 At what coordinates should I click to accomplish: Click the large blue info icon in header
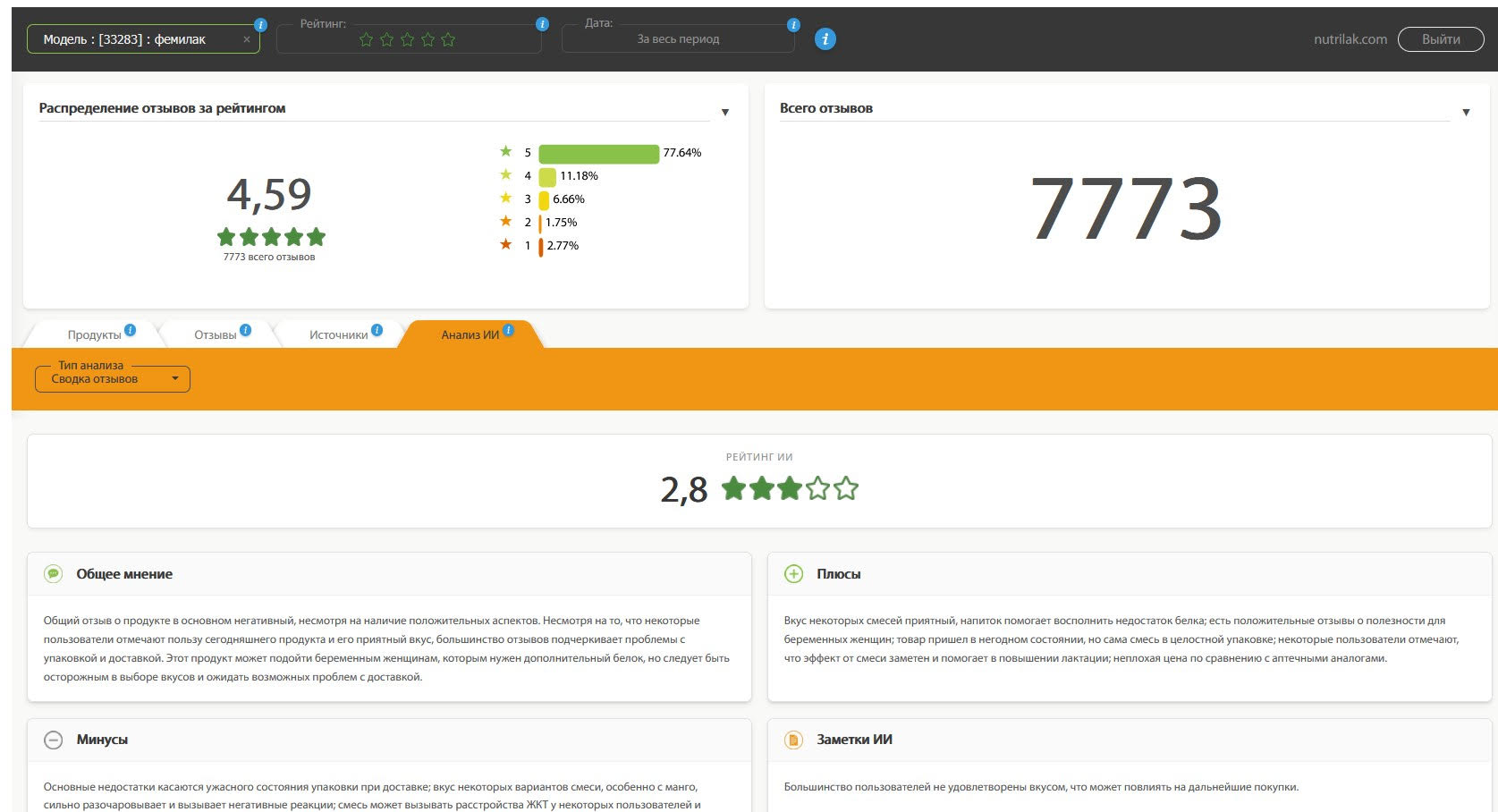pos(825,39)
